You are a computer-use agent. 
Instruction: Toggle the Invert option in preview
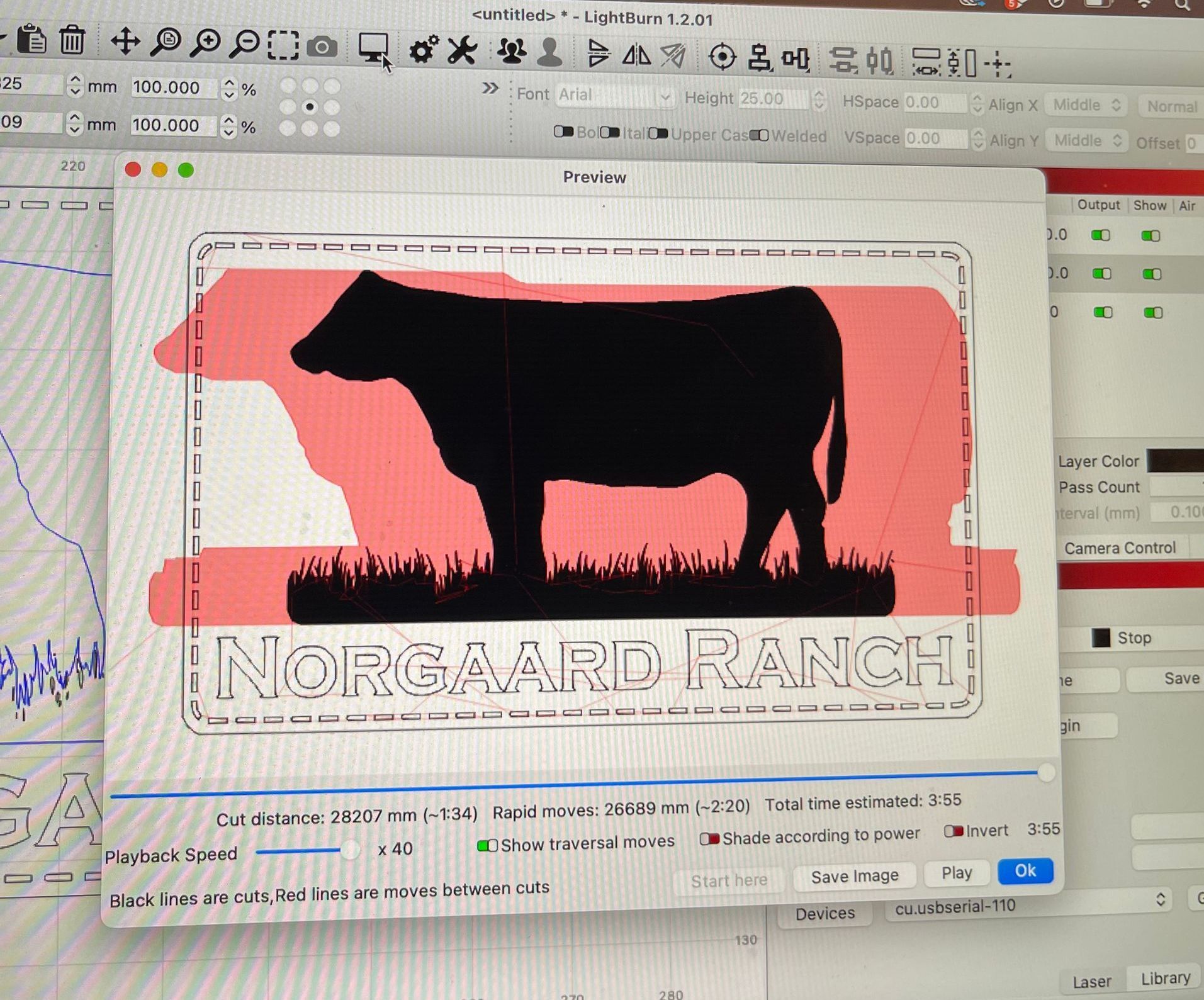click(x=952, y=830)
